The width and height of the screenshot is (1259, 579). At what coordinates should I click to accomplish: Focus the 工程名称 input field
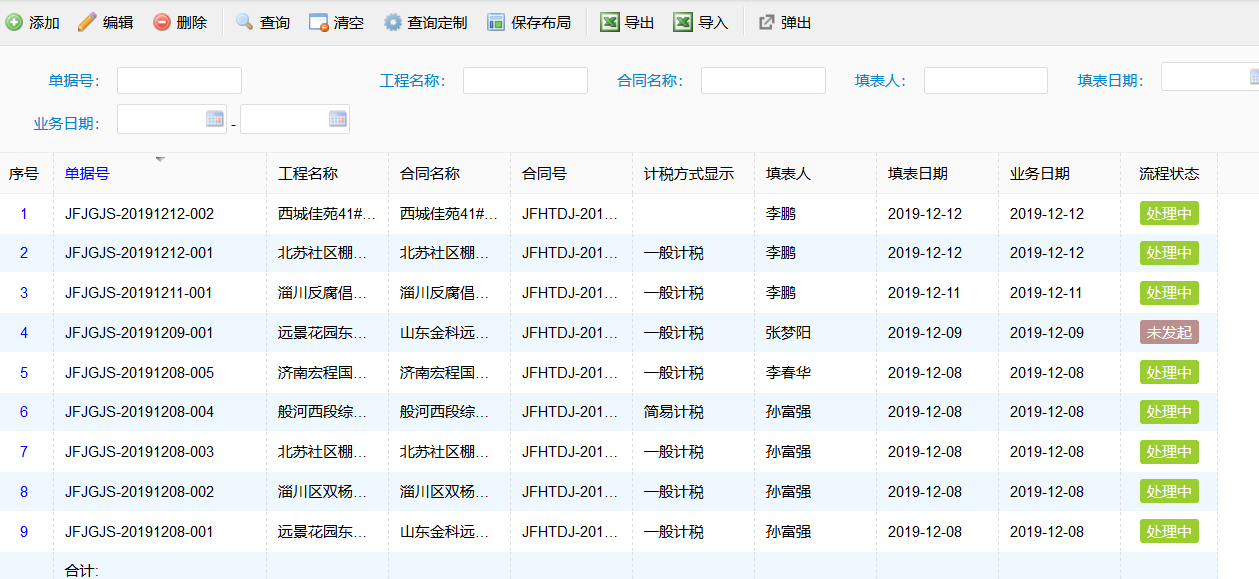pyautogui.click(x=525, y=80)
